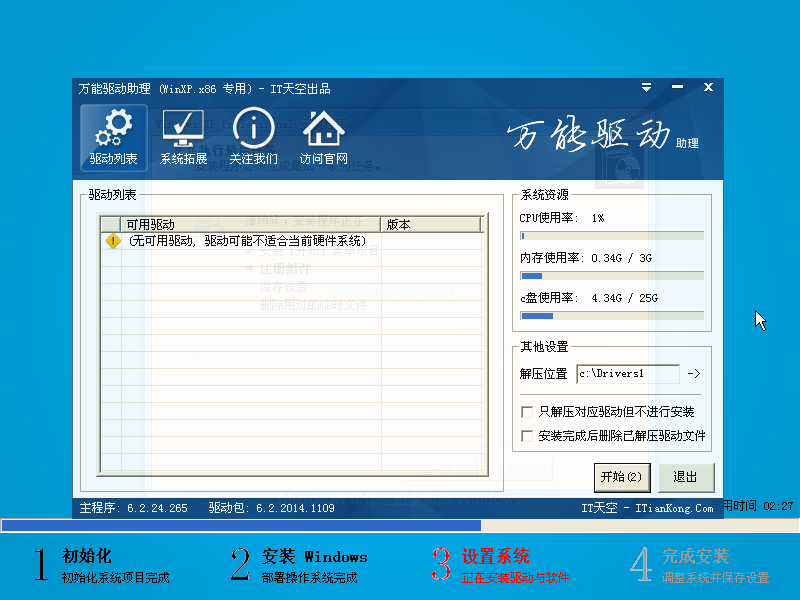Image resolution: width=800 pixels, height=600 pixels.
Task: Click the 开始(2) start button
Action: 622,477
